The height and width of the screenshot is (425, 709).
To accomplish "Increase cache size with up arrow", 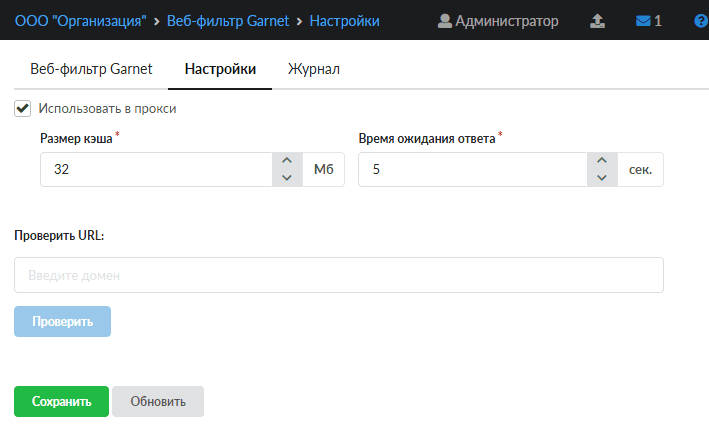I will 287,161.
